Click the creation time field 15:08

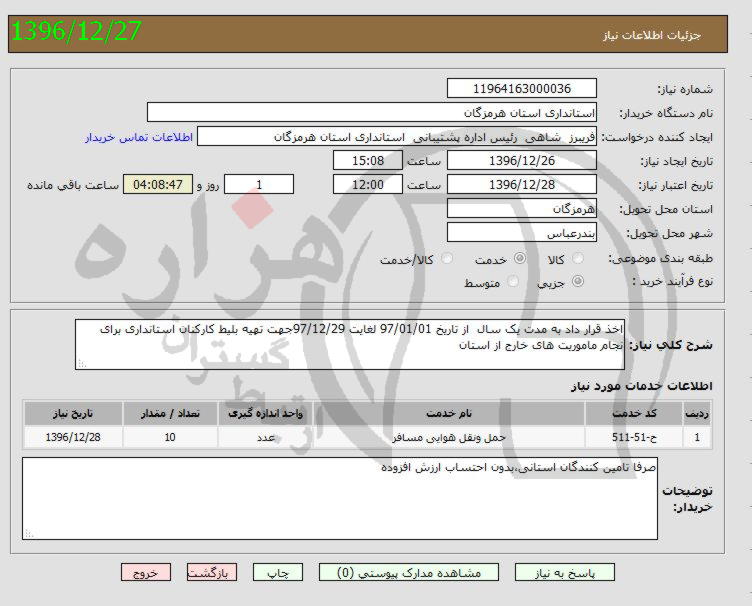pos(368,161)
